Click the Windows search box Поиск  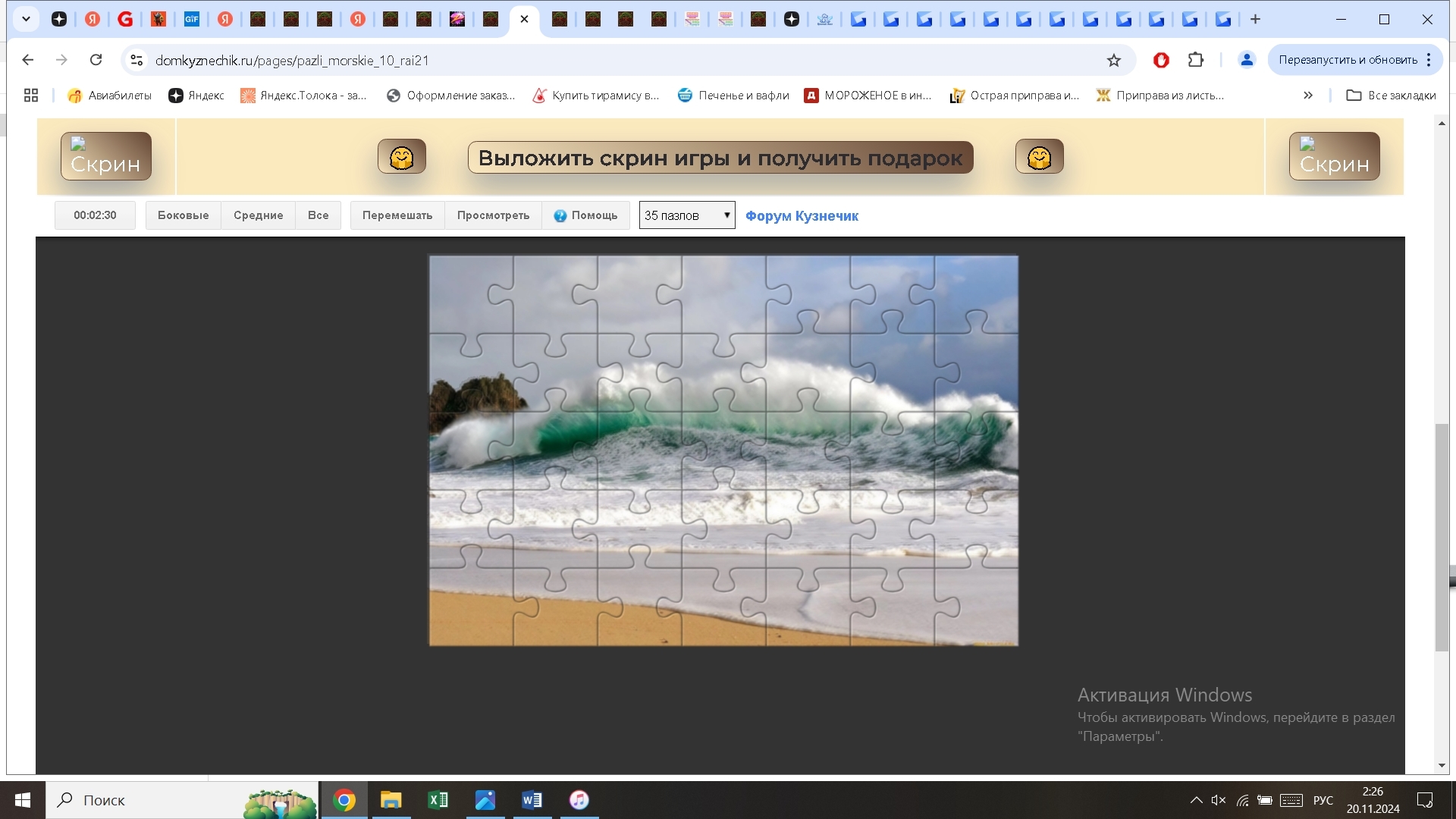click(x=182, y=800)
